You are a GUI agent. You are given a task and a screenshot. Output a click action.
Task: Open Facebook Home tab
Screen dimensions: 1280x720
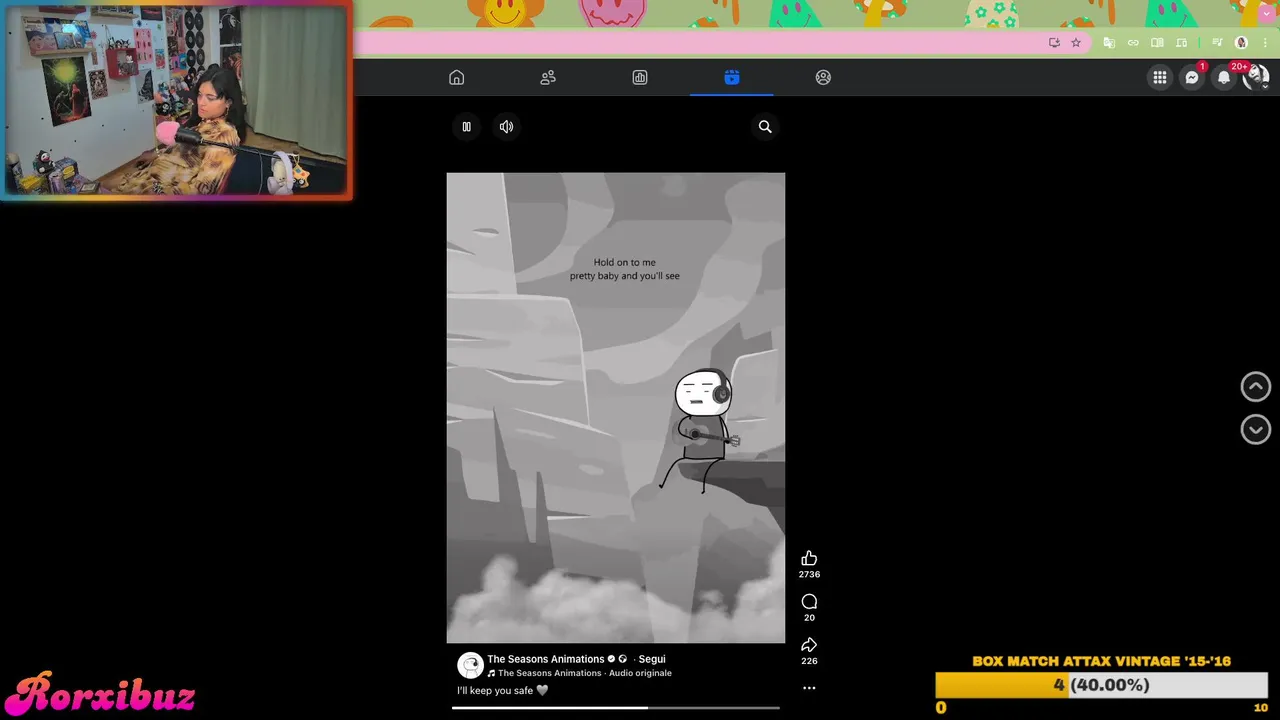pyautogui.click(x=457, y=78)
